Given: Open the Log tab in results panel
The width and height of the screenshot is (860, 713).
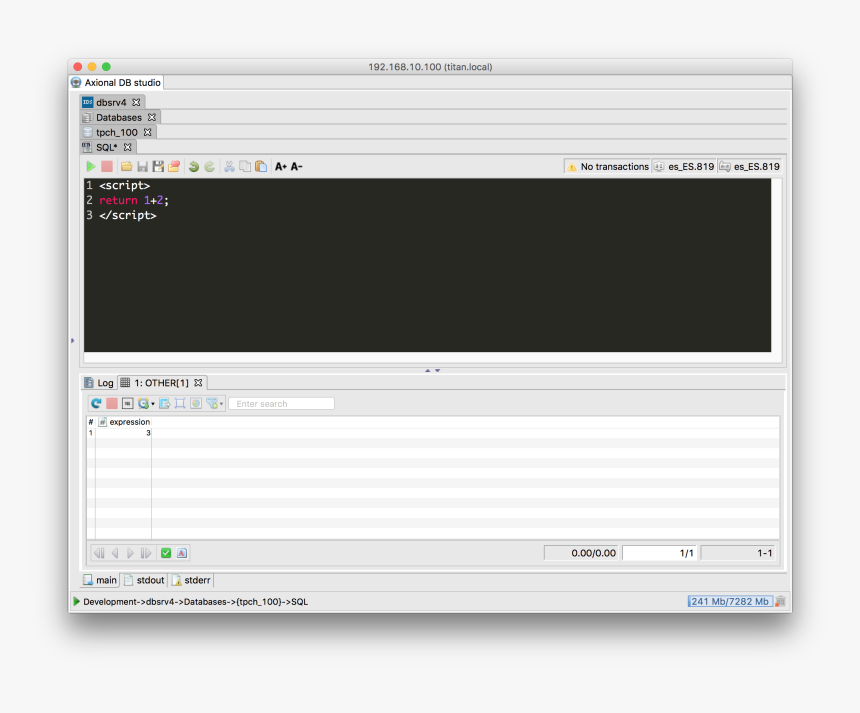Looking at the screenshot, I should [x=99, y=383].
